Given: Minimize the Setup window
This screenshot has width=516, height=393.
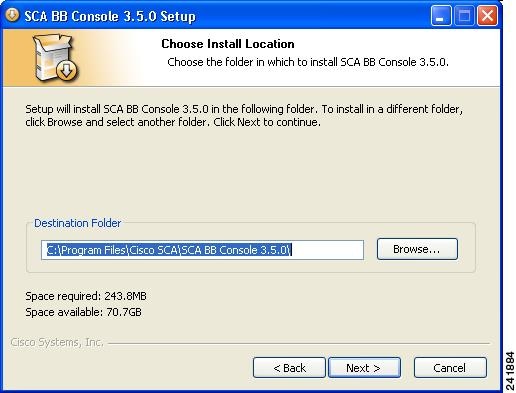Looking at the screenshot, I should [x=441, y=15].
